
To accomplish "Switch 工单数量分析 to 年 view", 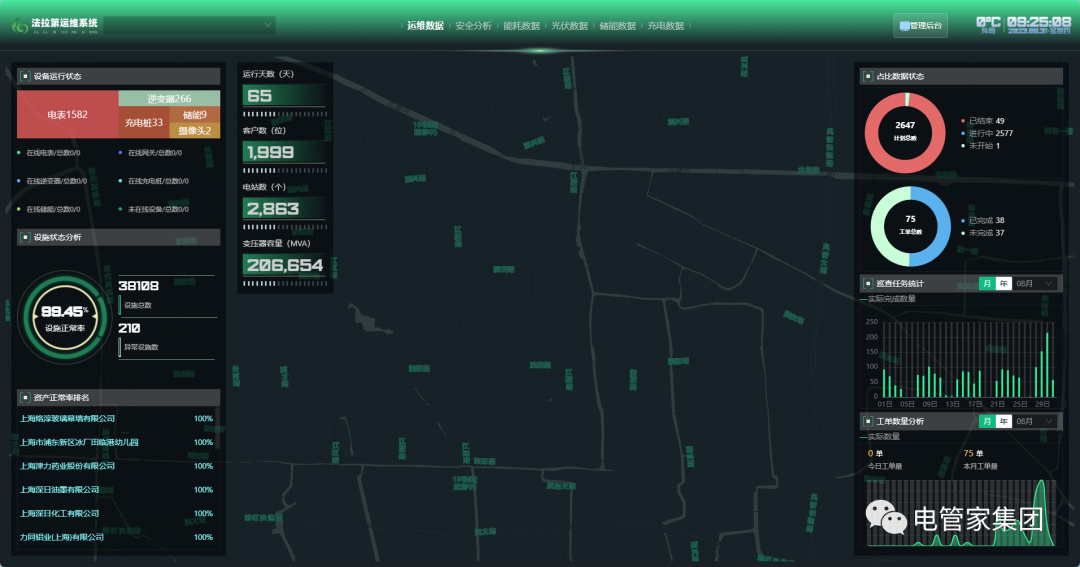I will (x=1004, y=421).
